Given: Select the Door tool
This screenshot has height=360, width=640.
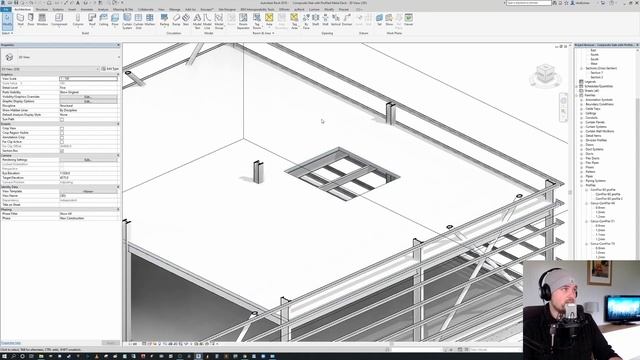Looking at the screenshot, I should click(31, 20).
